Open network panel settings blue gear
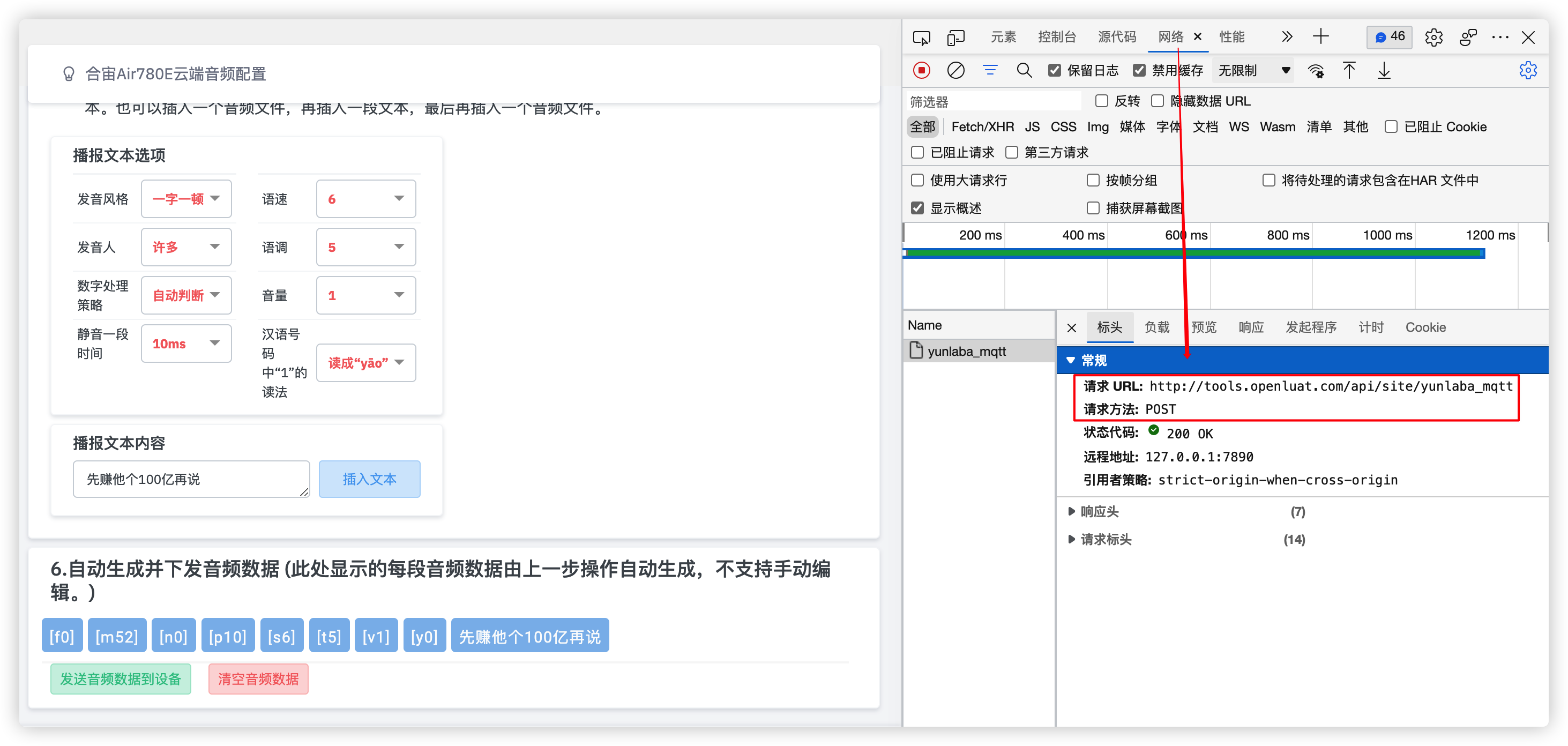Viewport: 1568px width, 746px height. 1528,71
